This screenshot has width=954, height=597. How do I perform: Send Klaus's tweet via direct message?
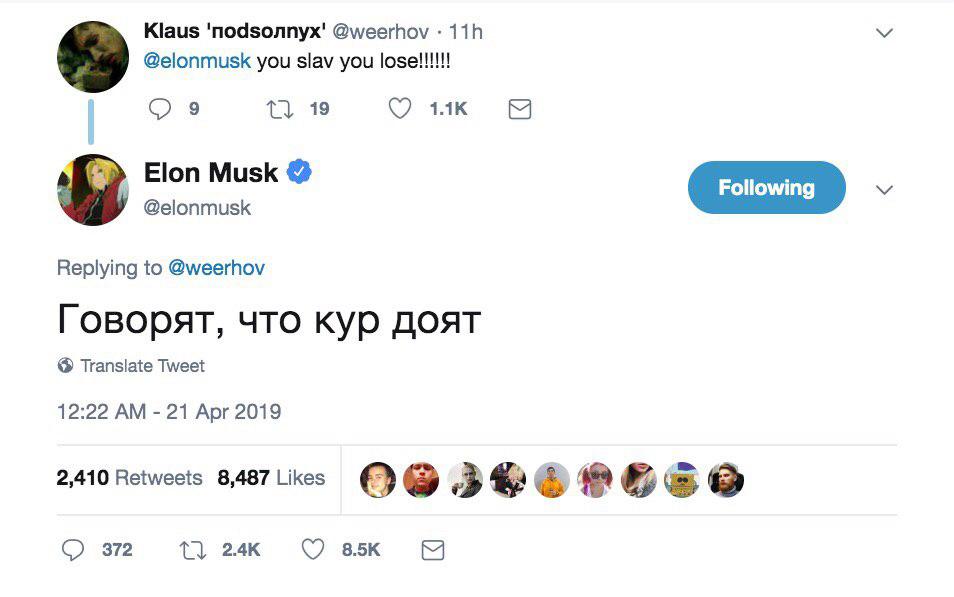pos(519,109)
